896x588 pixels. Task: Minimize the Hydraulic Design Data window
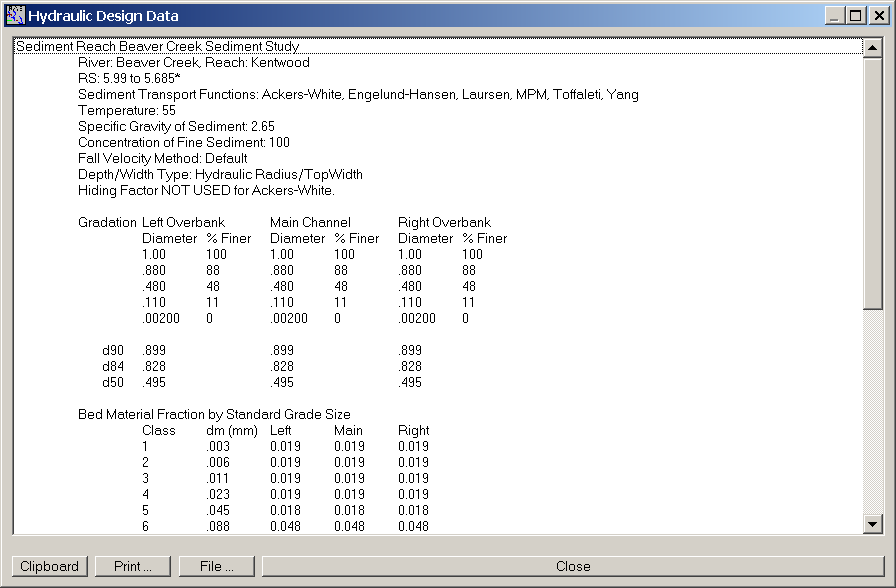(836, 15)
